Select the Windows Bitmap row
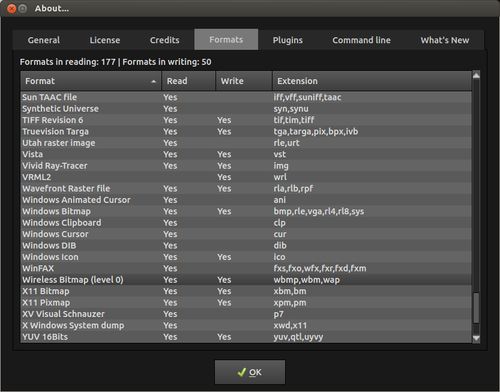 pos(246,211)
